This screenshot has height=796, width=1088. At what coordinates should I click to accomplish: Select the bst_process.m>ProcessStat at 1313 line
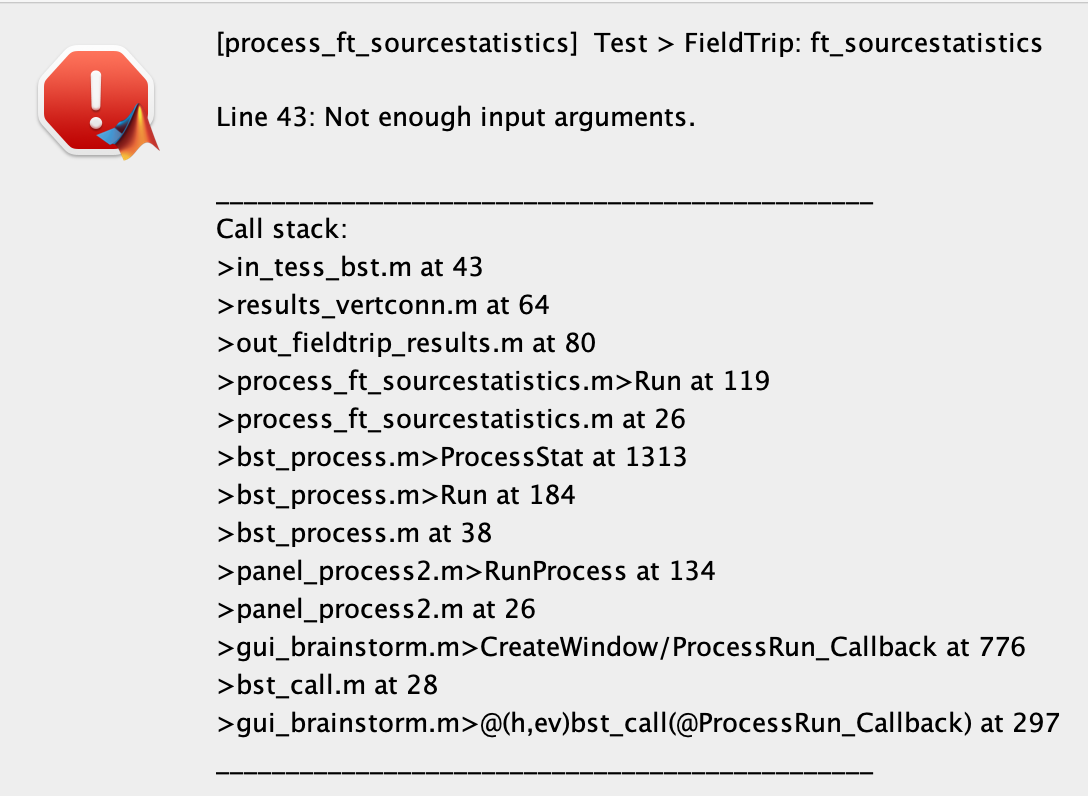pyautogui.click(x=452, y=457)
